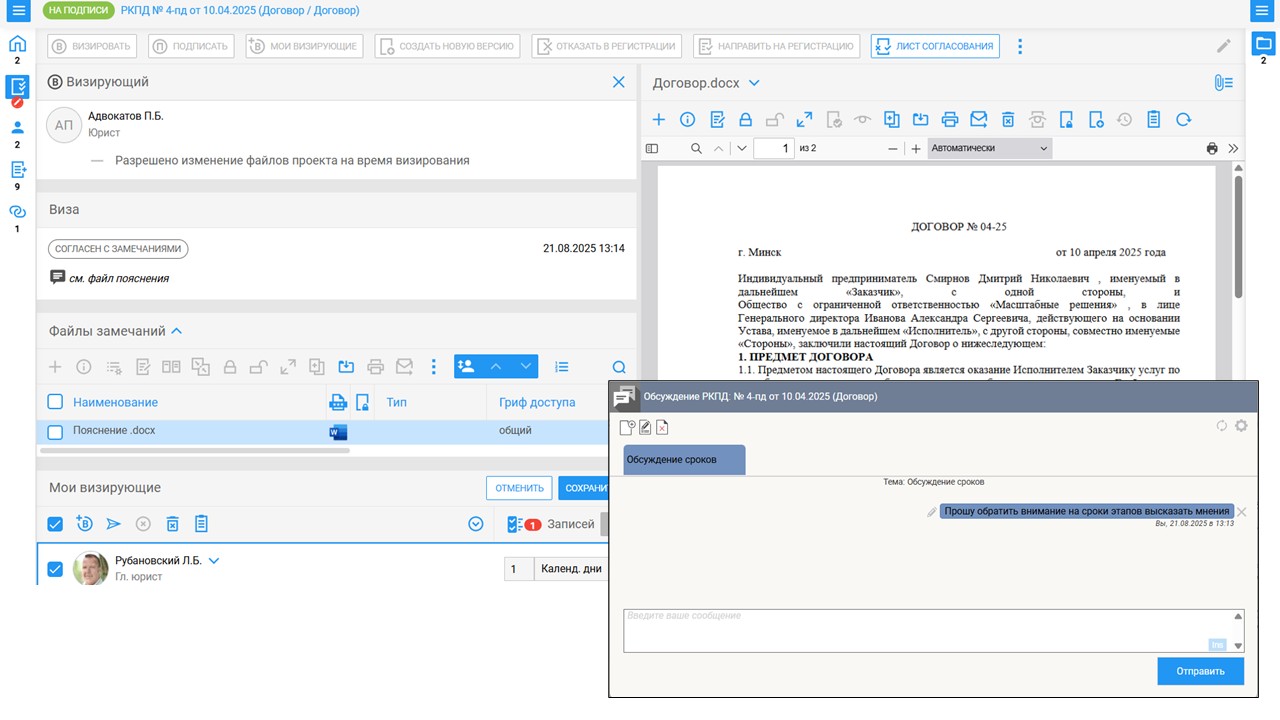Uncheck the Рубановский Л.Б. checkbox
Screen dimensions: 1280x720
pyautogui.click(x=55, y=569)
